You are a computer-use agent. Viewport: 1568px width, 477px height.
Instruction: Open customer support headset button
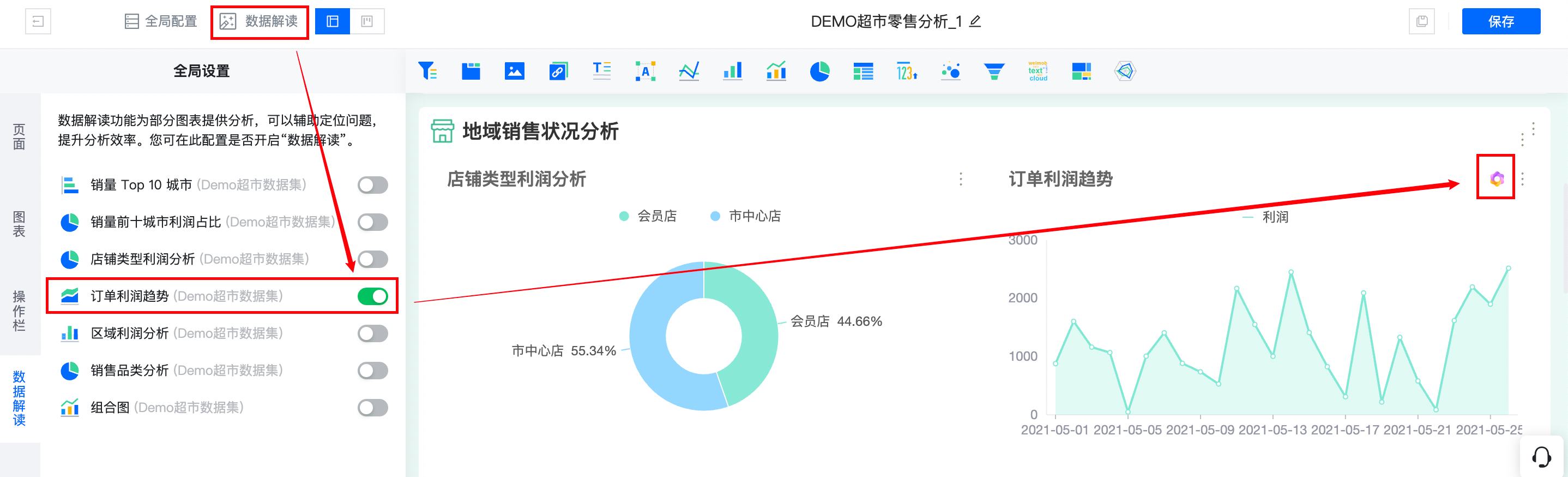pos(1541,457)
